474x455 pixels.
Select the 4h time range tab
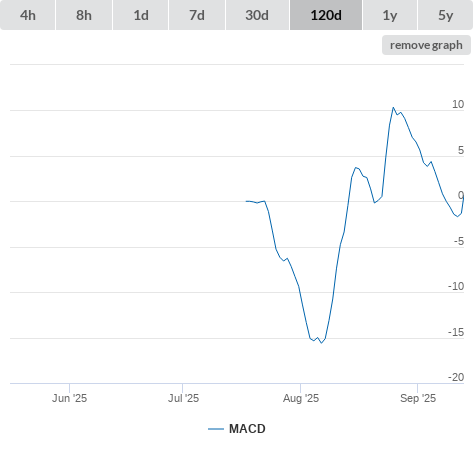pyautogui.click(x=28, y=15)
